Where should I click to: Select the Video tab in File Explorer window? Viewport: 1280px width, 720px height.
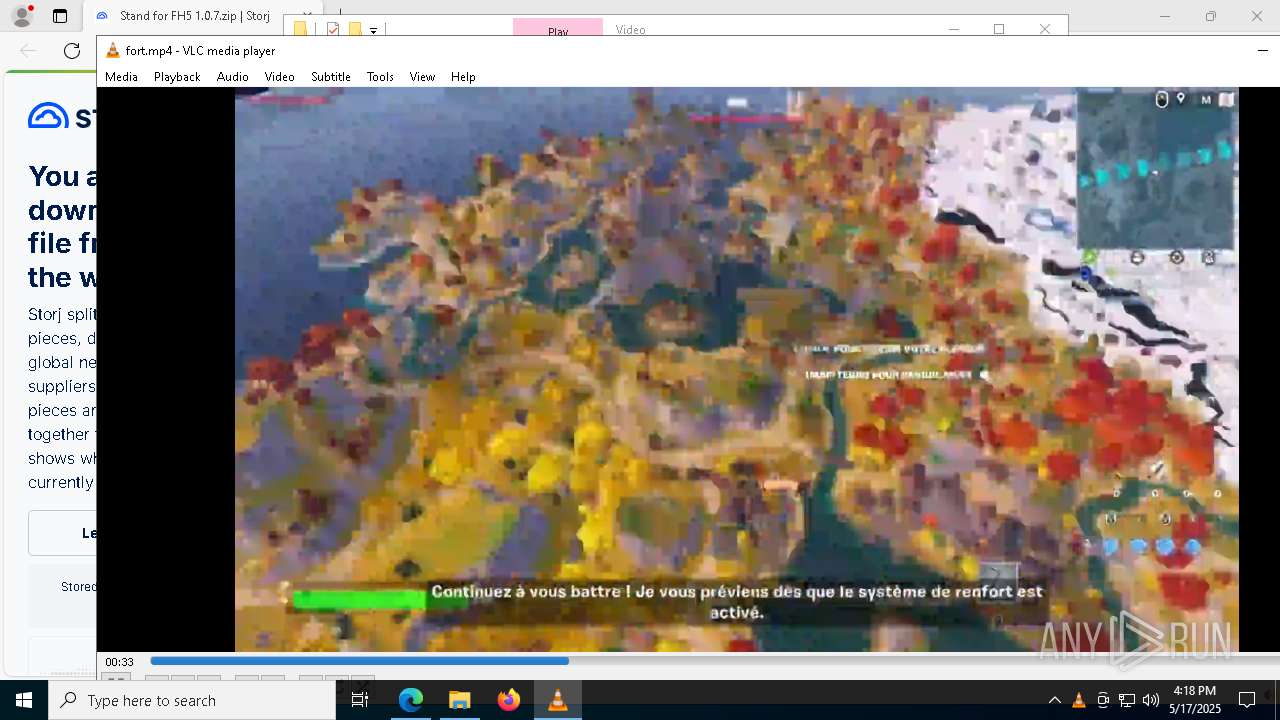pos(630,29)
